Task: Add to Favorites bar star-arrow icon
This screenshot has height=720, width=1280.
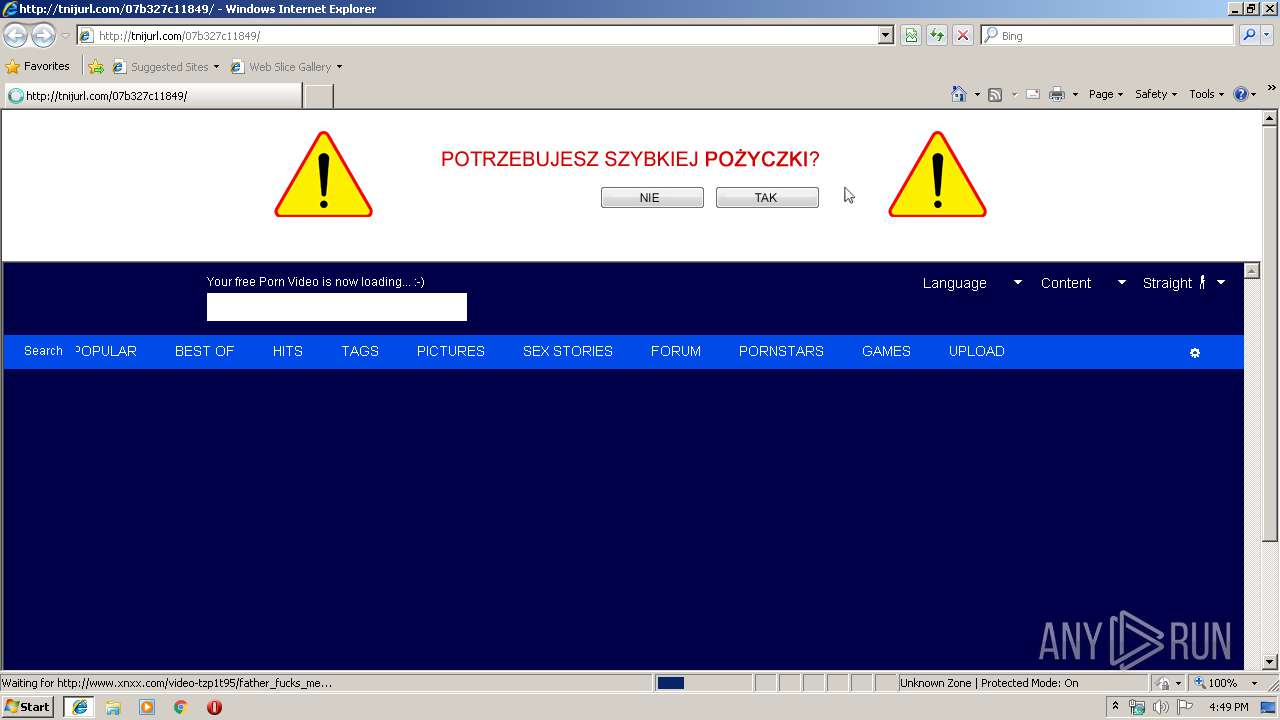Action: click(x=96, y=67)
